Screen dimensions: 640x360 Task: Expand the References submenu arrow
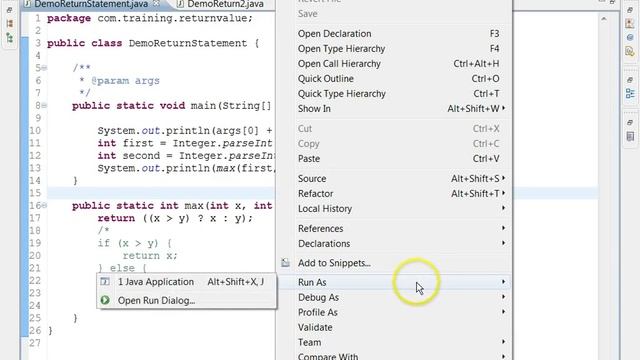[504, 228]
